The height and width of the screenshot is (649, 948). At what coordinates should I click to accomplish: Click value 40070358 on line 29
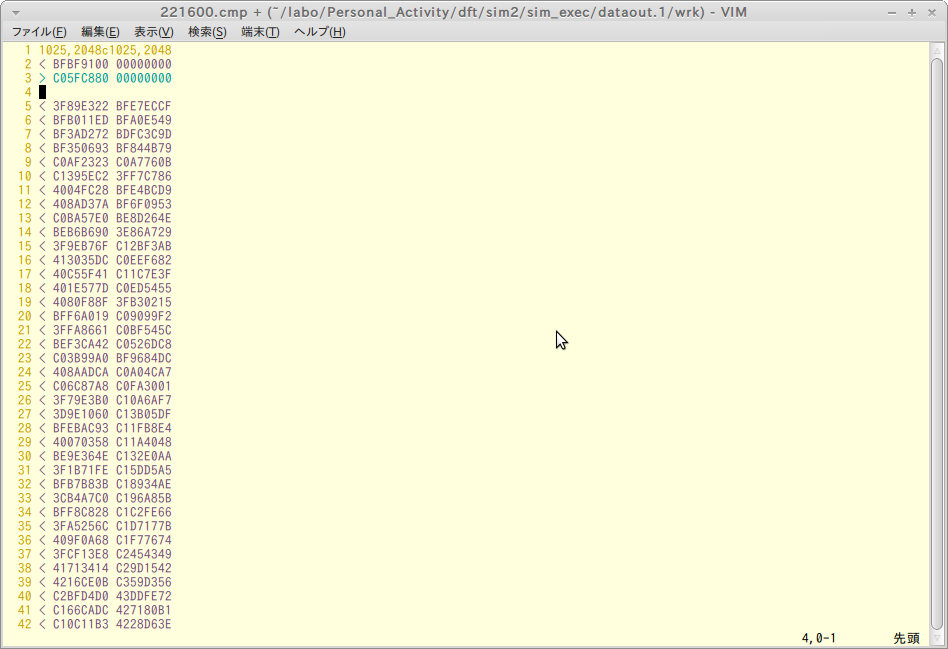[x=81, y=442]
